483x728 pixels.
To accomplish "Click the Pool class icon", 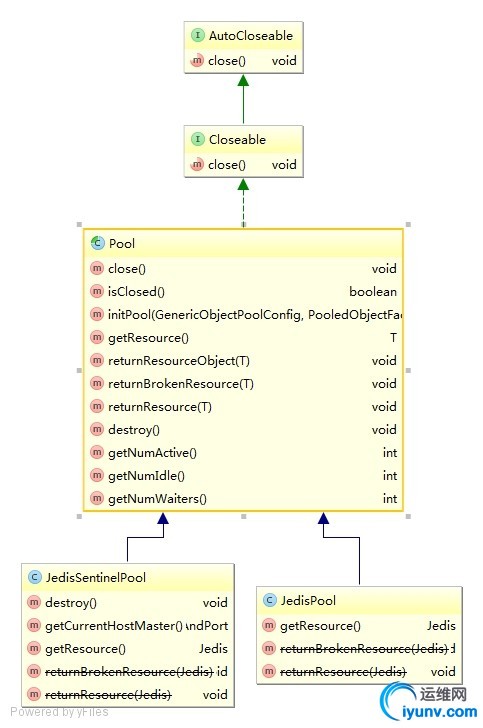I will pos(98,243).
